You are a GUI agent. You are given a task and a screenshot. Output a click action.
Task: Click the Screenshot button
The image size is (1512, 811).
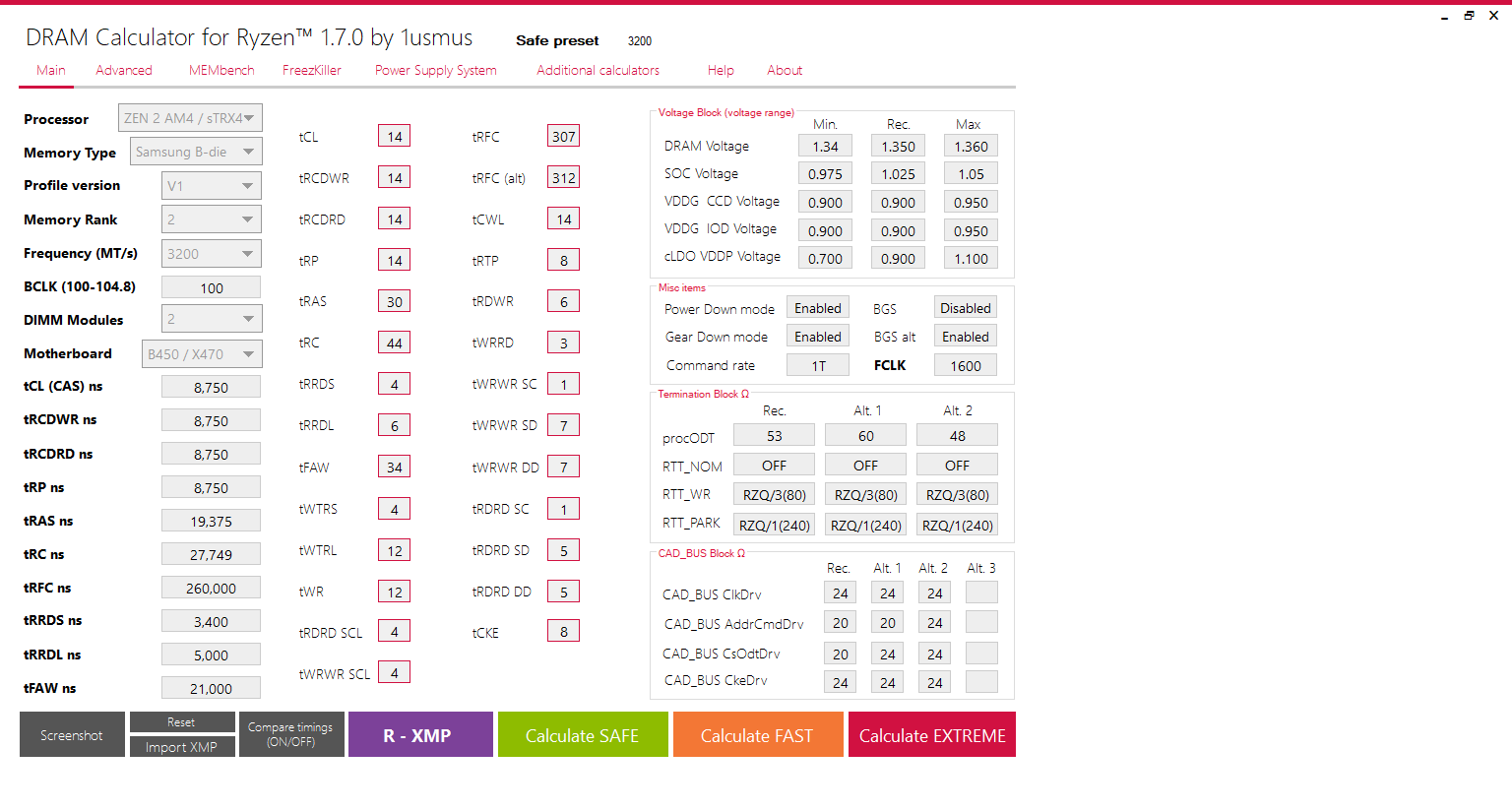point(72,734)
